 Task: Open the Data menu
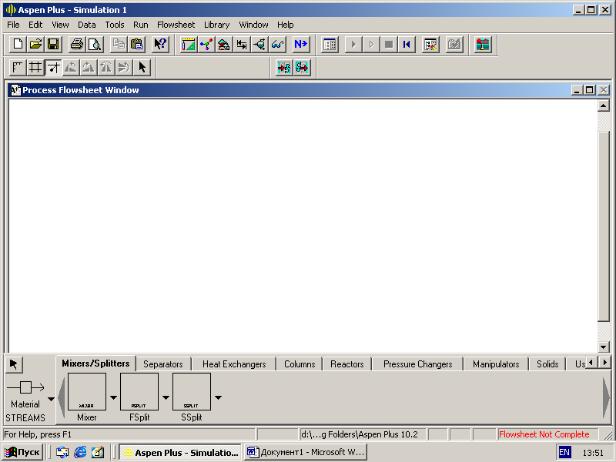click(x=87, y=25)
